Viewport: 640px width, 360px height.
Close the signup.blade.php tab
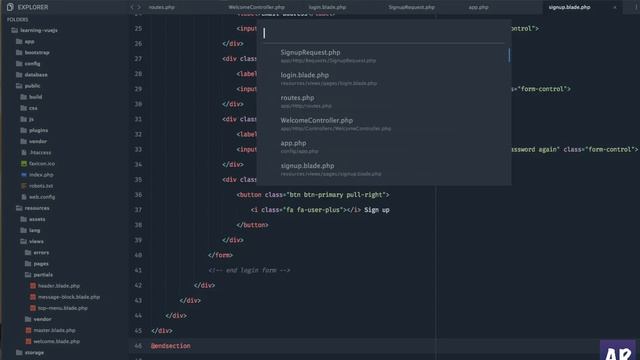(x=615, y=7)
